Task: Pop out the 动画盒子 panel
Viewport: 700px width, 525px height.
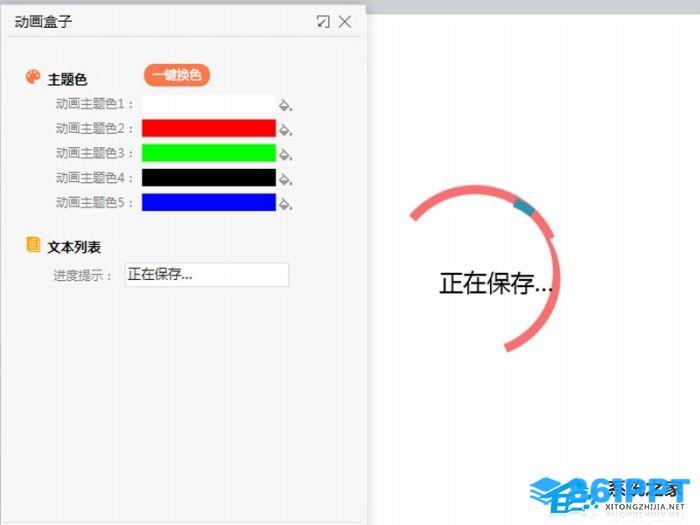Action: (x=323, y=21)
